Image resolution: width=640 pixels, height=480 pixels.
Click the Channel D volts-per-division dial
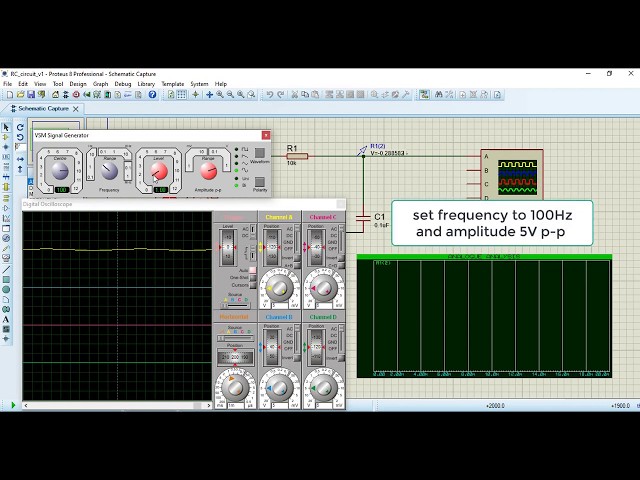tap(323, 387)
